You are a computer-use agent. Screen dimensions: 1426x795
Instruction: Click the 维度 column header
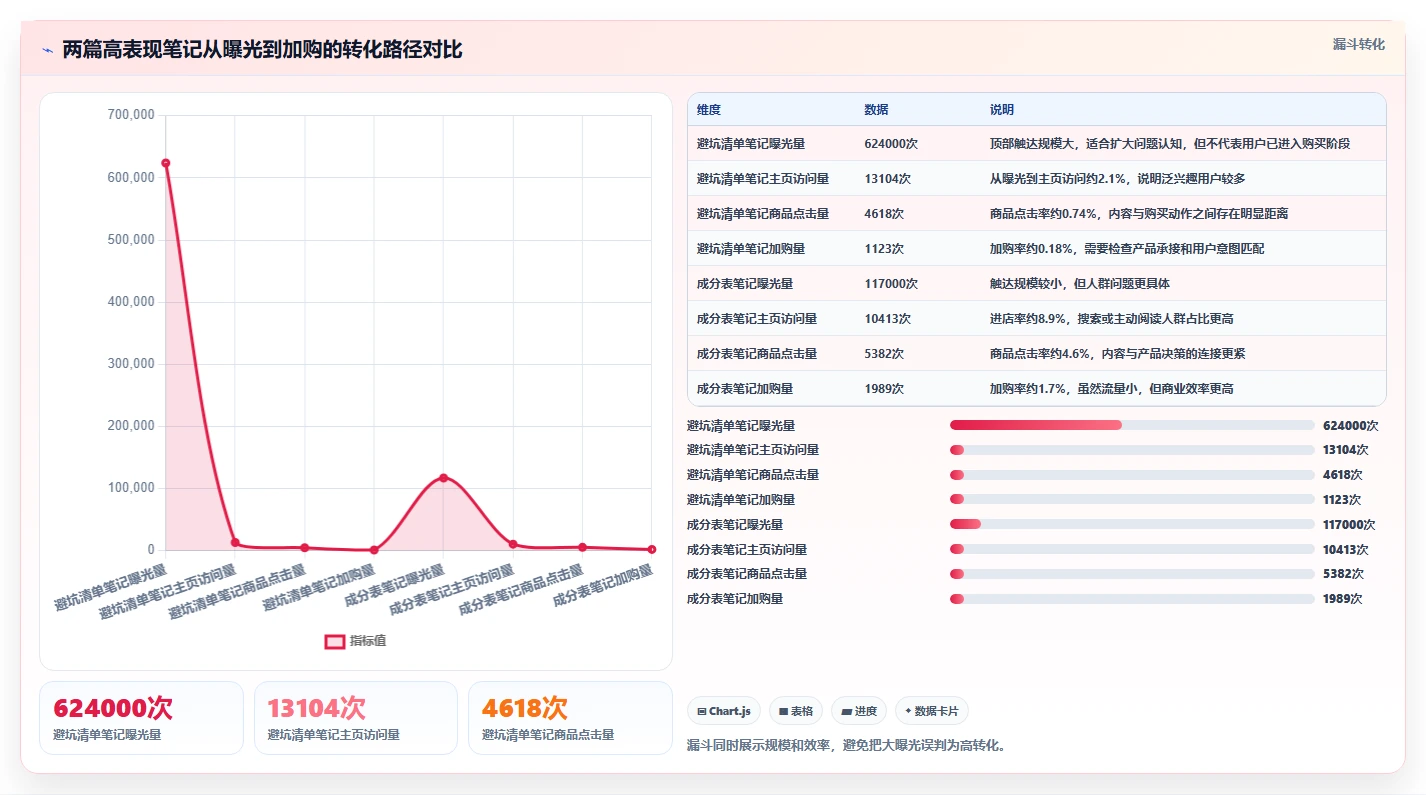click(709, 110)
